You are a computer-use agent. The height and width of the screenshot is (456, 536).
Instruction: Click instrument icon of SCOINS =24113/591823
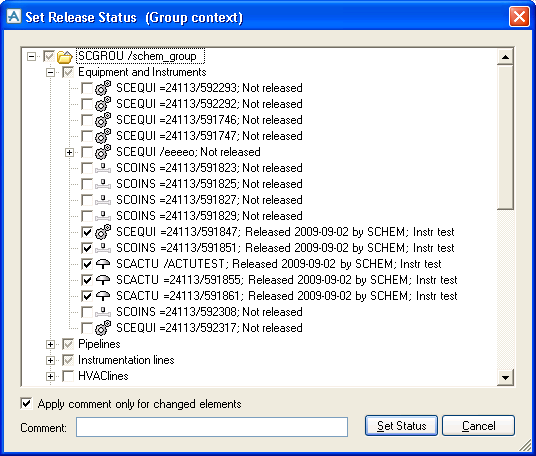[103, 168]
